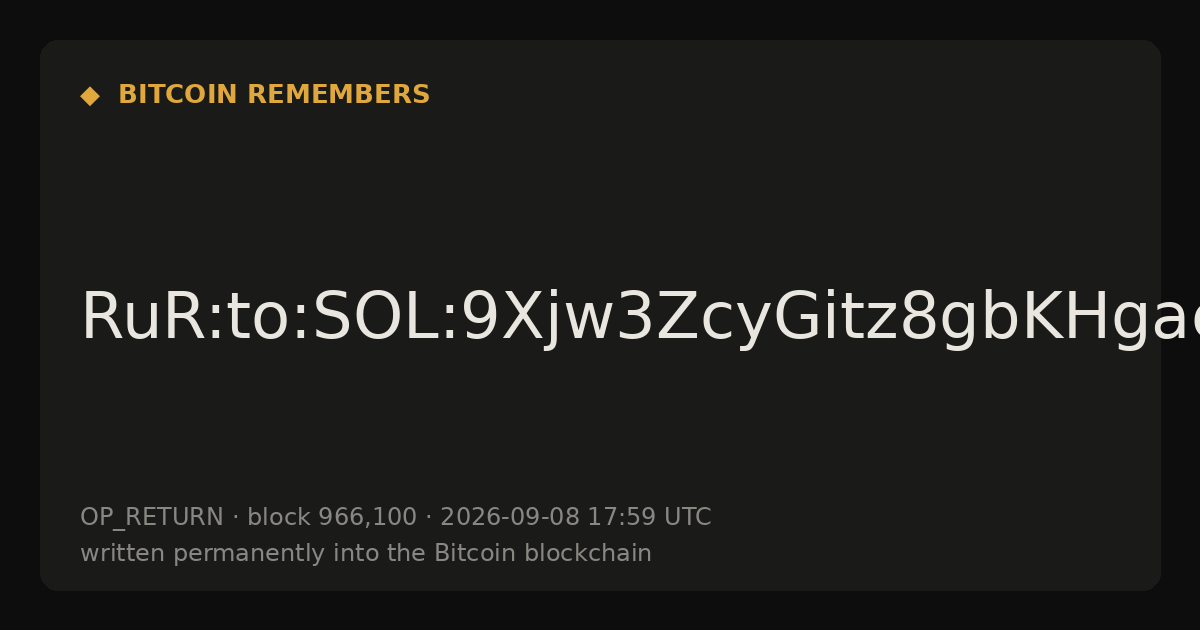1200x630 pixels.
Task: Click the orange diamond icon
Action: [x=90, y=96]
